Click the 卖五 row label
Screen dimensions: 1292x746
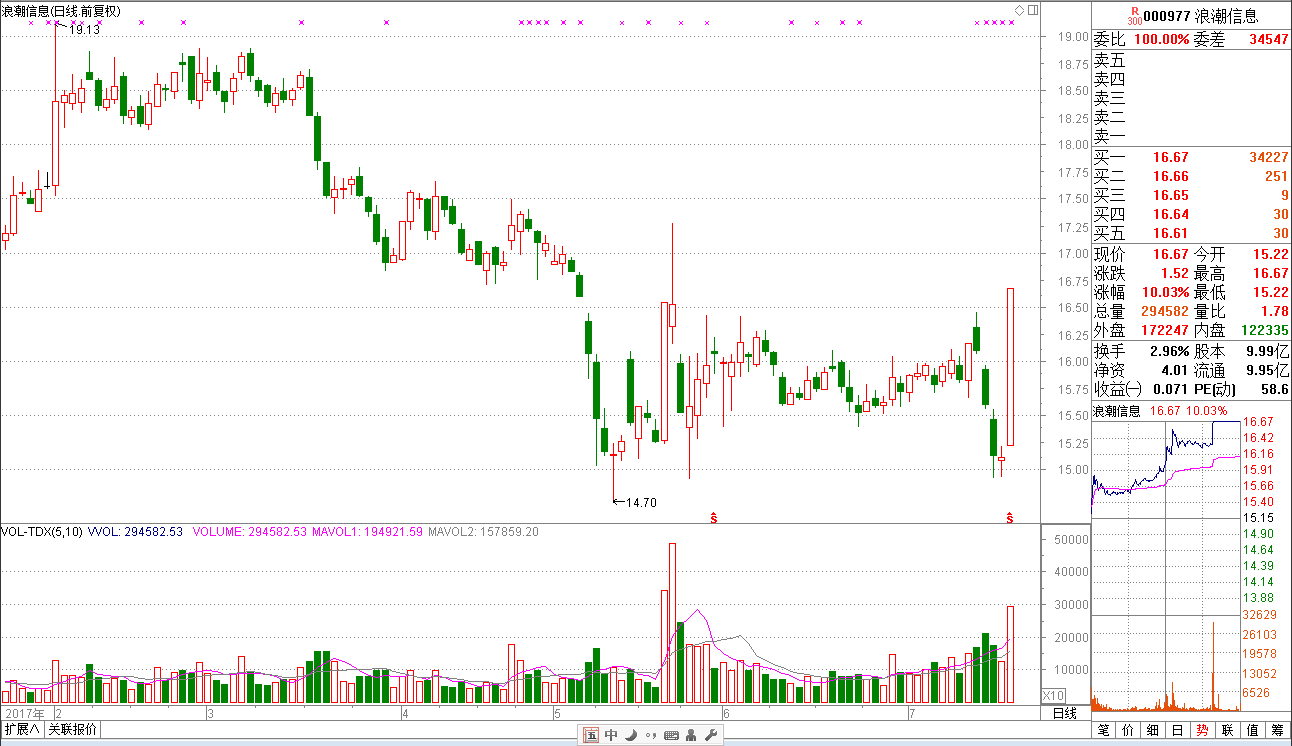pyautogui.click(x=1109, y=60)
